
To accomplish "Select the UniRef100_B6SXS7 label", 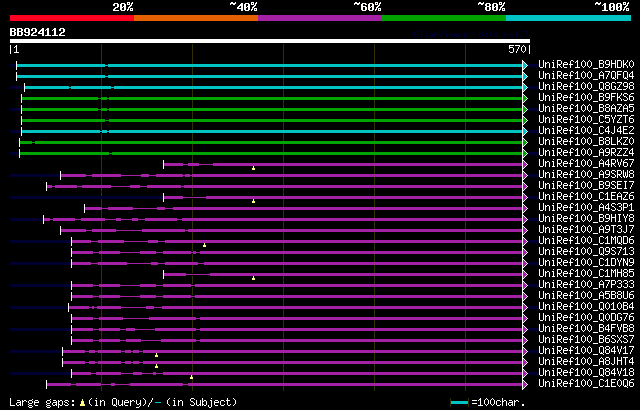I will pyautogui.click(x=586, y=340).
